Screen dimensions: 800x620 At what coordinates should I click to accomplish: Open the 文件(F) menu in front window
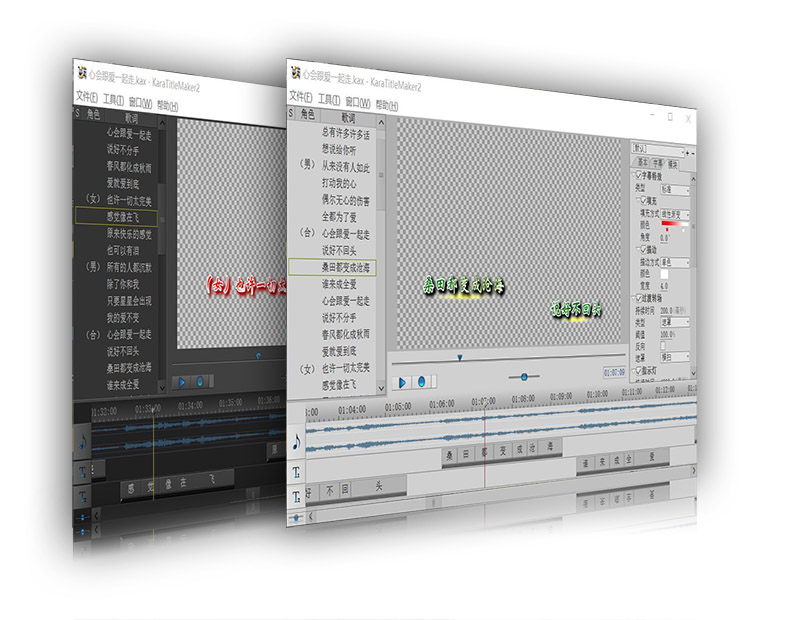click(x=301, y=96)
